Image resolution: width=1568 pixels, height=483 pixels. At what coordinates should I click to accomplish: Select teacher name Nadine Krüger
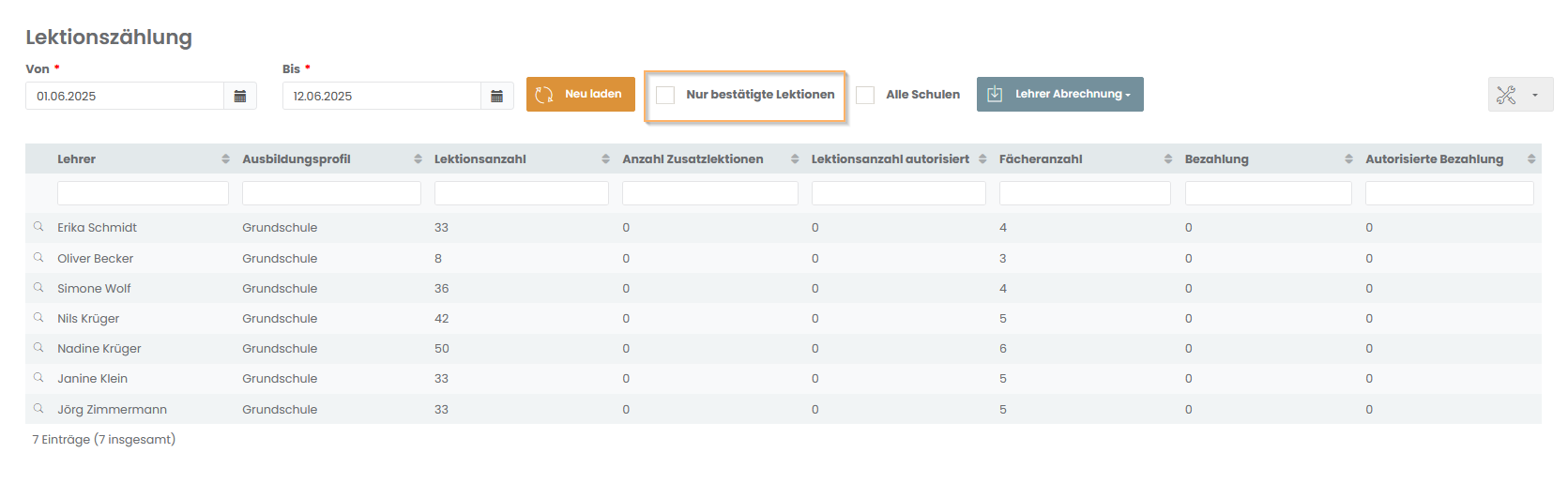click(x=99, y=349)
